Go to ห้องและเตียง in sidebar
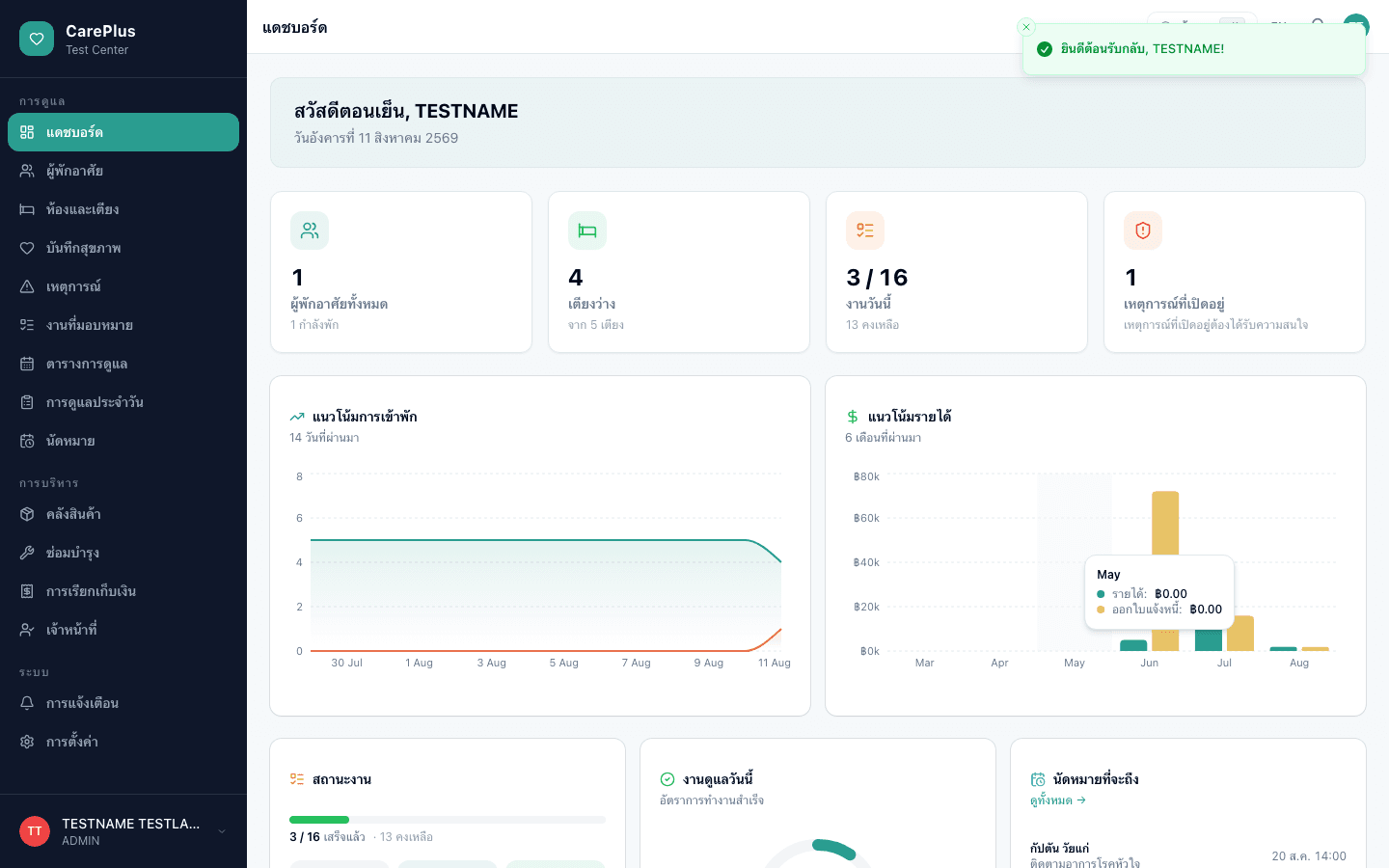Viewport: 1389px width, 868px height. pos(123,209)
